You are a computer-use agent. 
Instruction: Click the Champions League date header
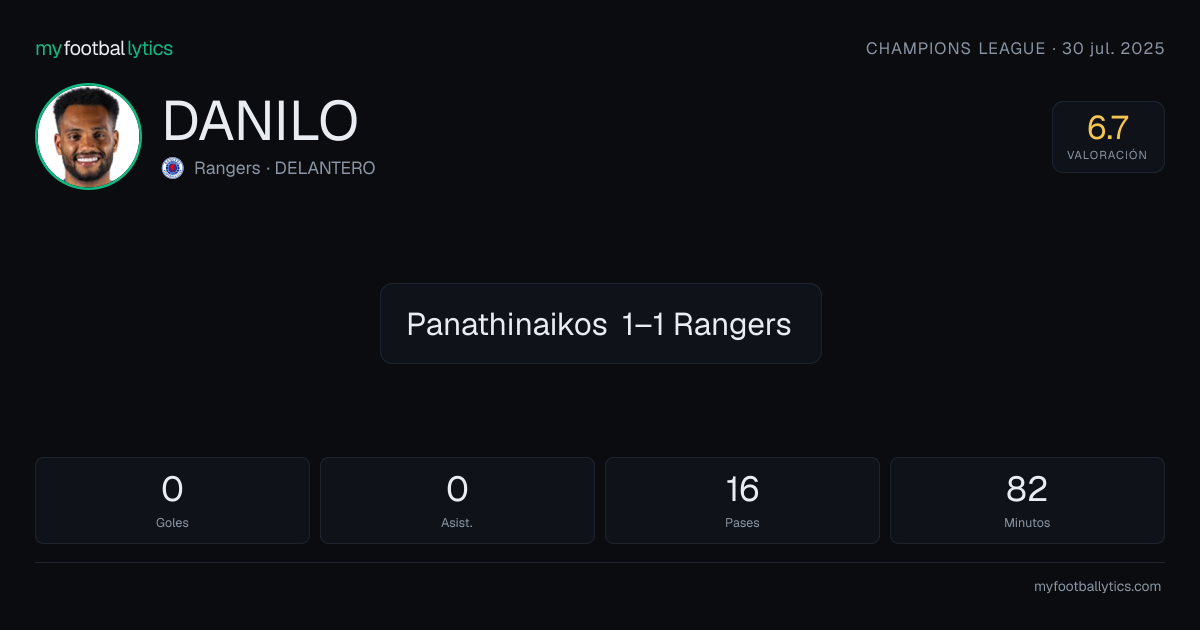click(x=1015, y=49)
